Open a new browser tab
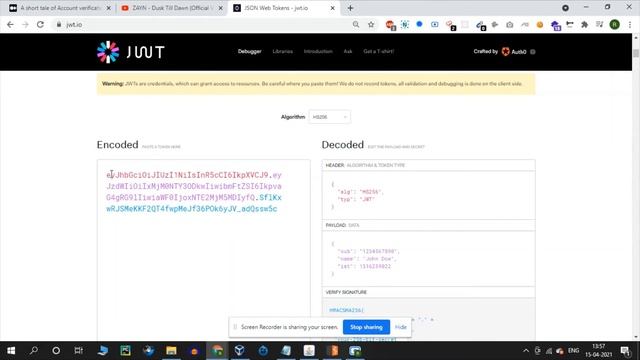This screenshot has width=640, height=360. (350, 8)
